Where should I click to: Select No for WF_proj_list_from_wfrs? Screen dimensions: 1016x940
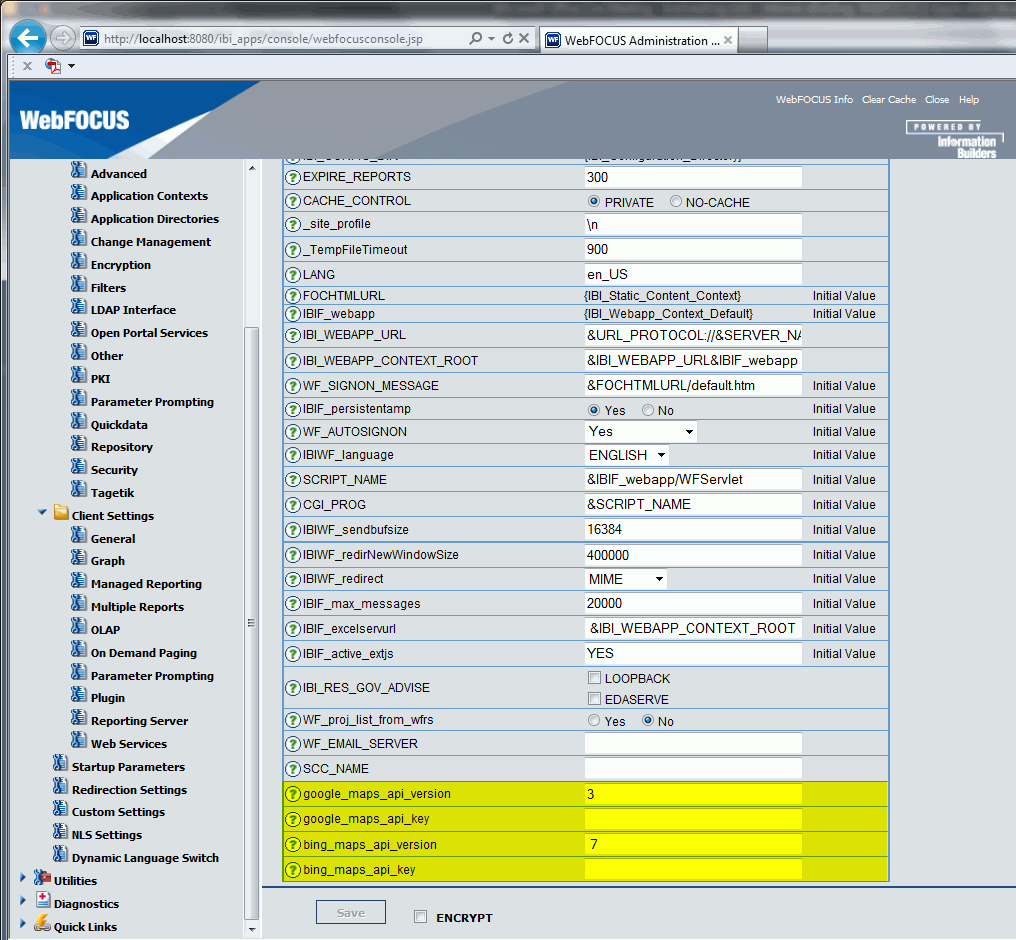tap(648, 720)
